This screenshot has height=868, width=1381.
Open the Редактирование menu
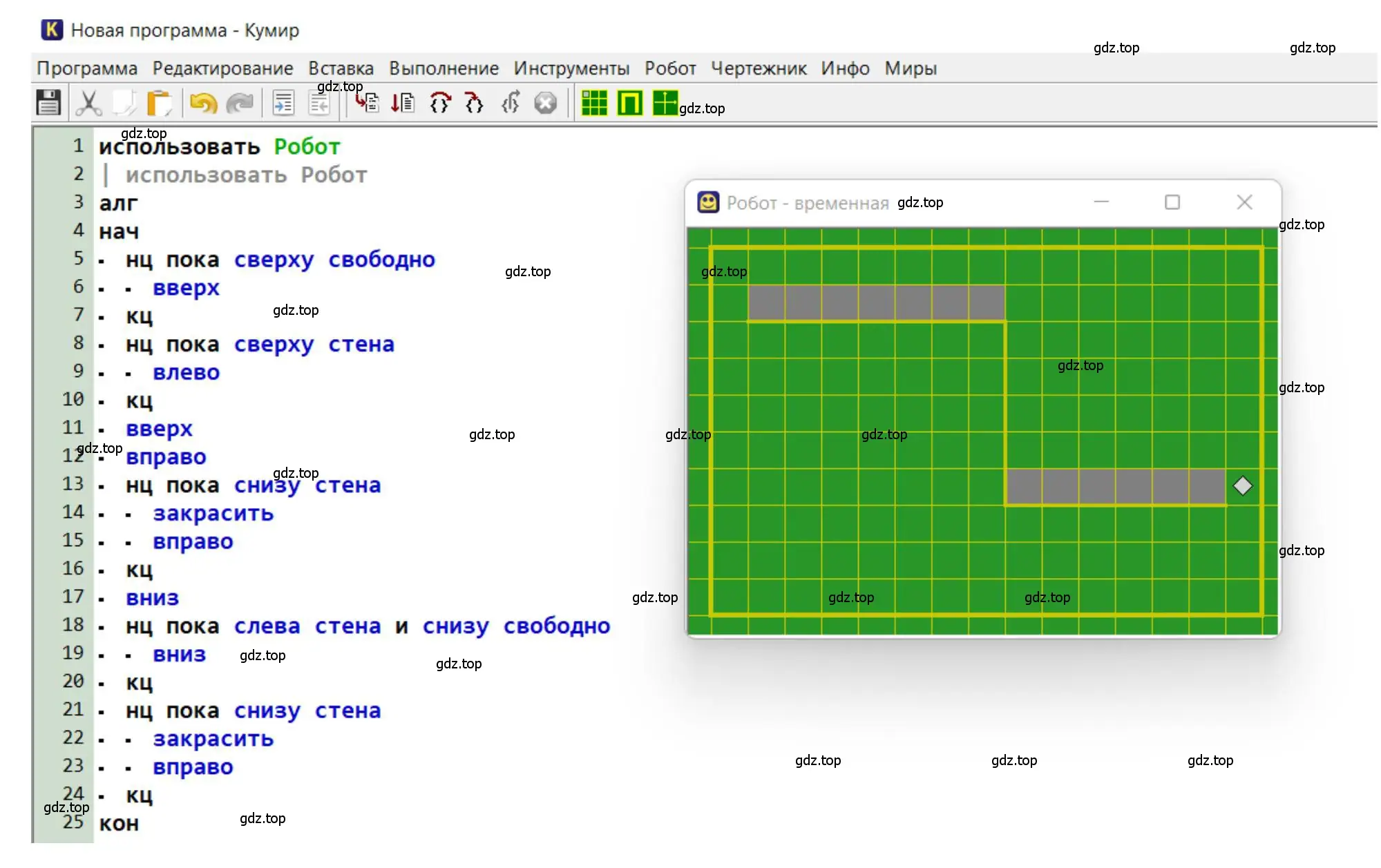(222, 68)
